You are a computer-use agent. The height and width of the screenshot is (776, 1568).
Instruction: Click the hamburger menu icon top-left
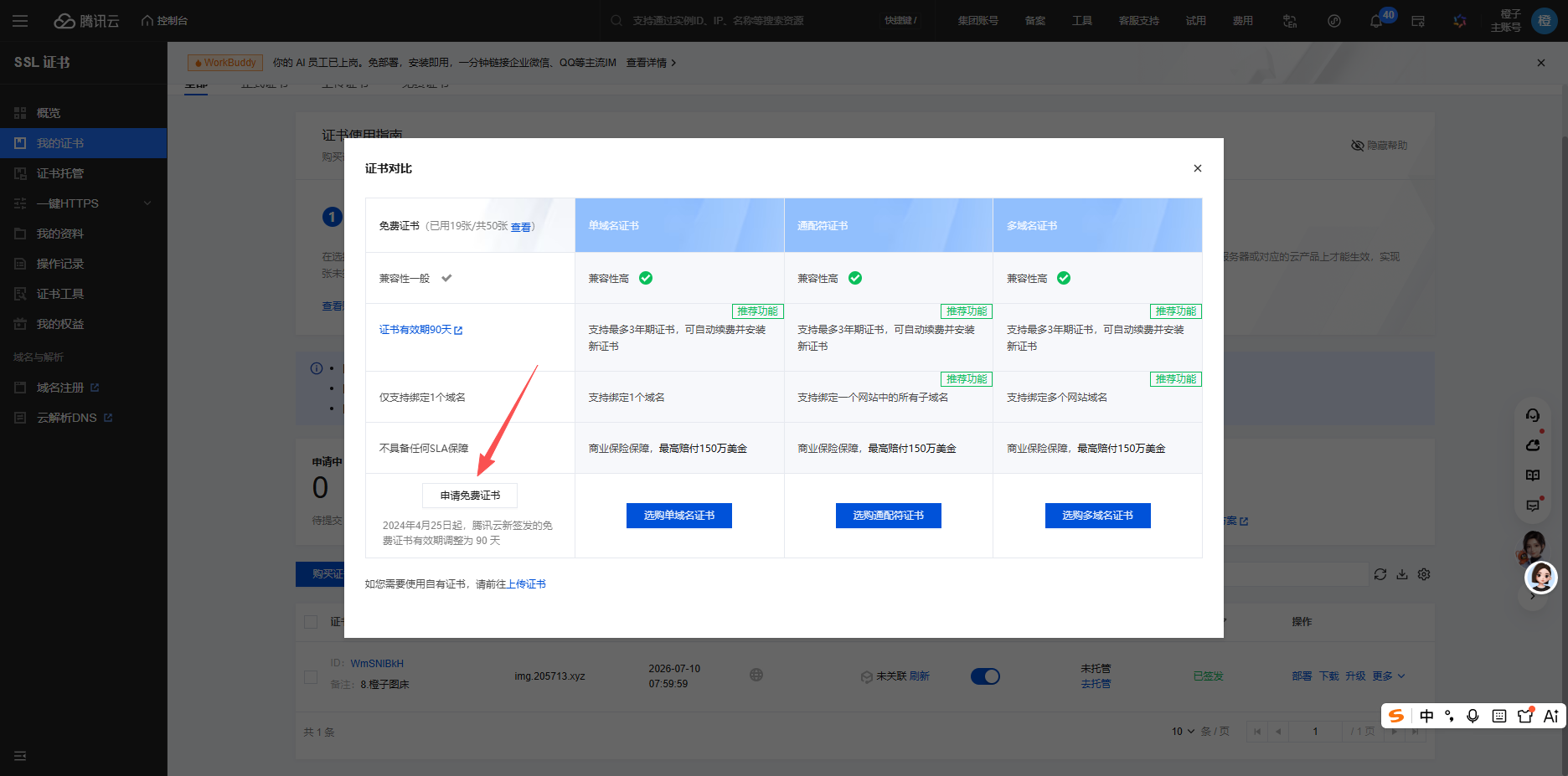pyautogui.click(x=20, y=21)
